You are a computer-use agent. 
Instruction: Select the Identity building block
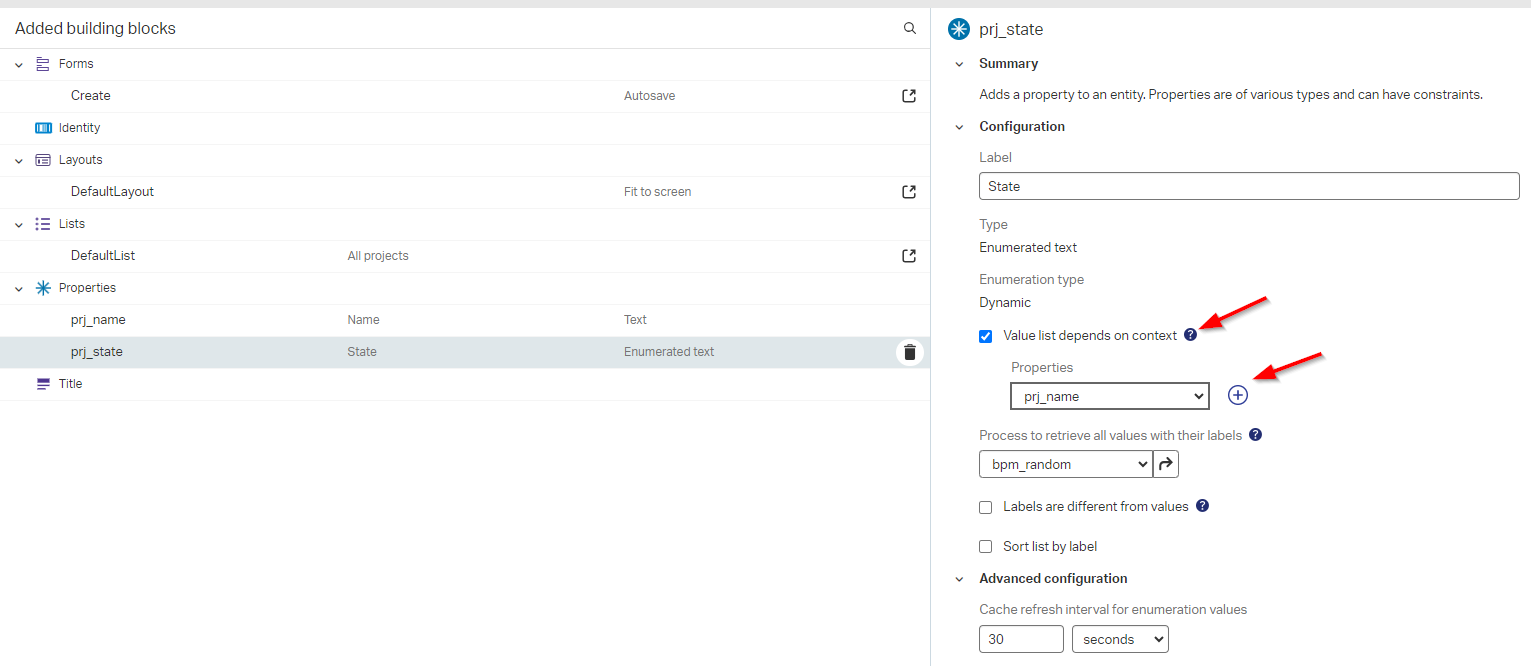coord(79,128)
